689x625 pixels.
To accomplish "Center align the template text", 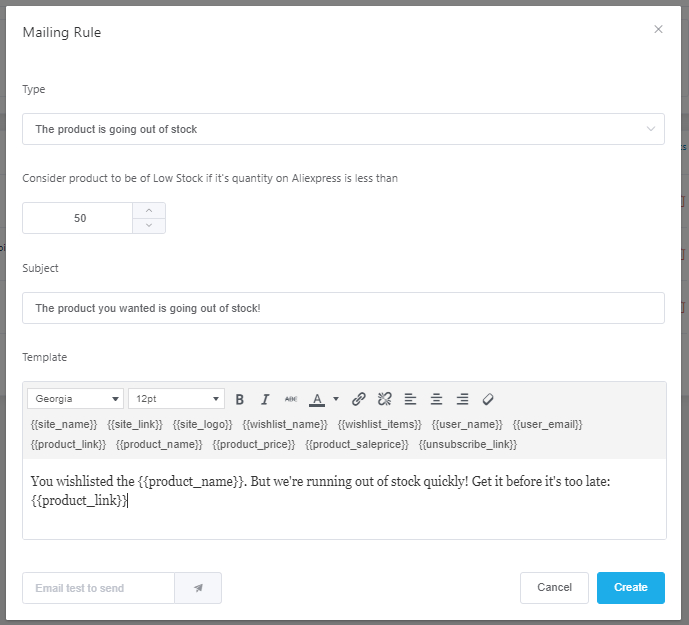I will (437, 399).
